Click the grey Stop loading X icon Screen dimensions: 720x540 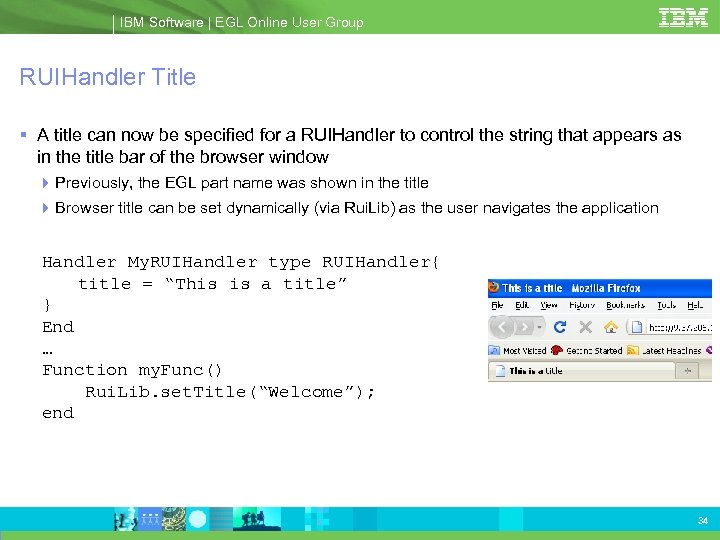coord(585,327)
